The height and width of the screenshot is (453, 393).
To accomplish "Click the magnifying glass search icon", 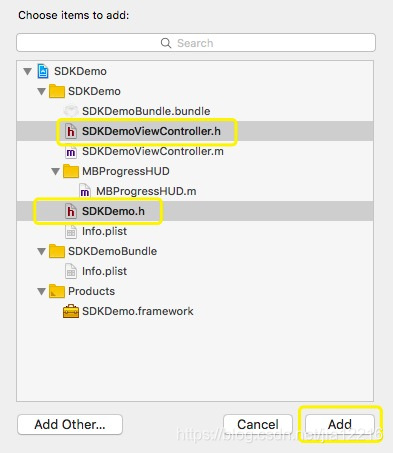I will point(166,43).
